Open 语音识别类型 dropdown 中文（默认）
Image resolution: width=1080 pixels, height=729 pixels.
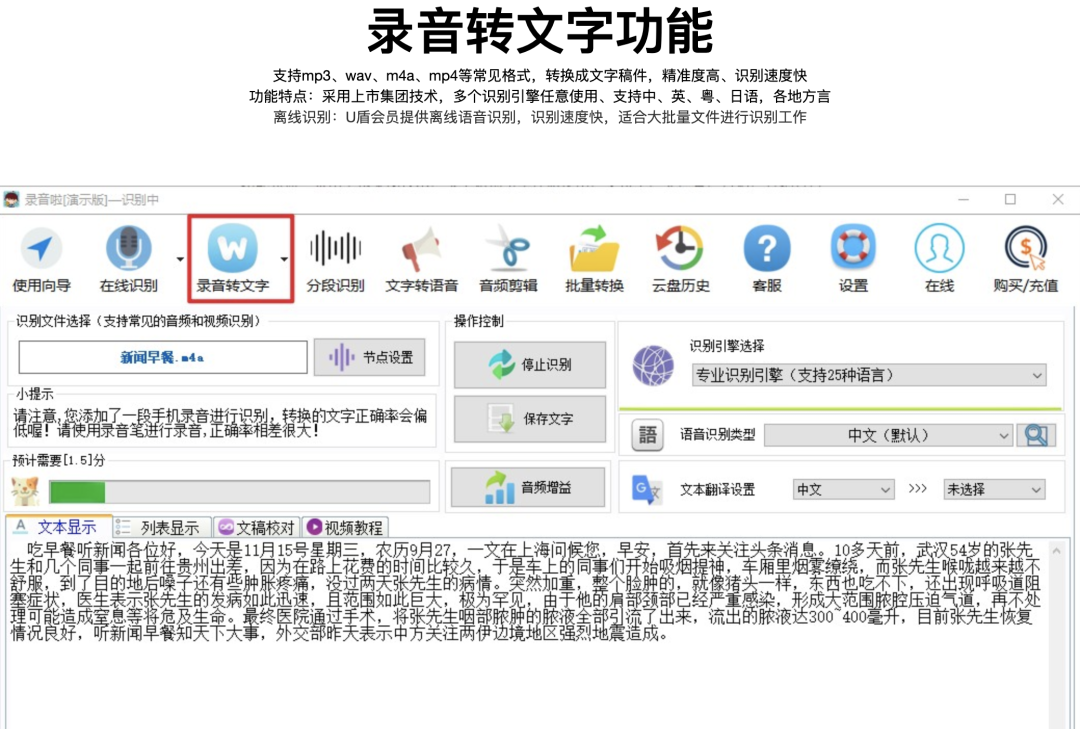(x=889, y=435)
